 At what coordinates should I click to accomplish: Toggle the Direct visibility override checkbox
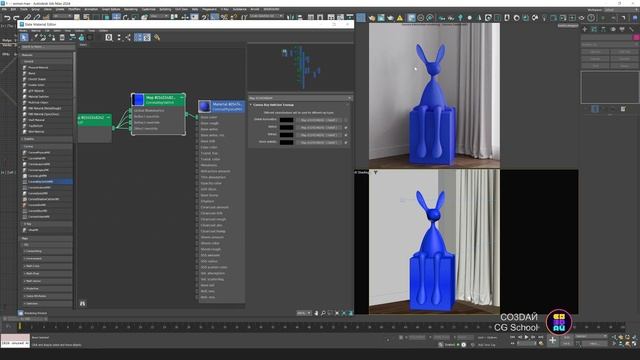click(x=346, y=142)
